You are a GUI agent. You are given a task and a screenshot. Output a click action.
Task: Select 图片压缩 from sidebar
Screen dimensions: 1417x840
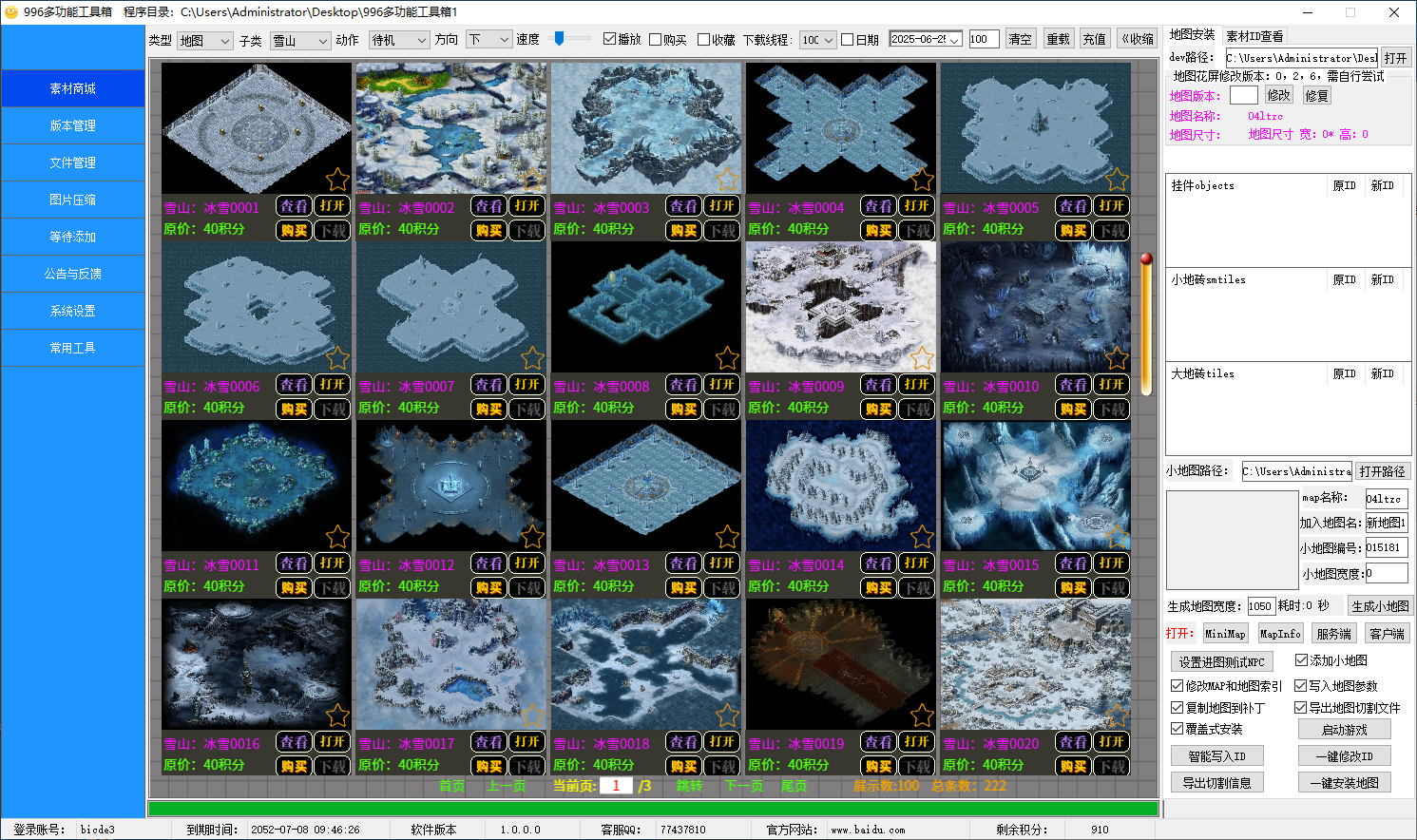pos(73,200)
